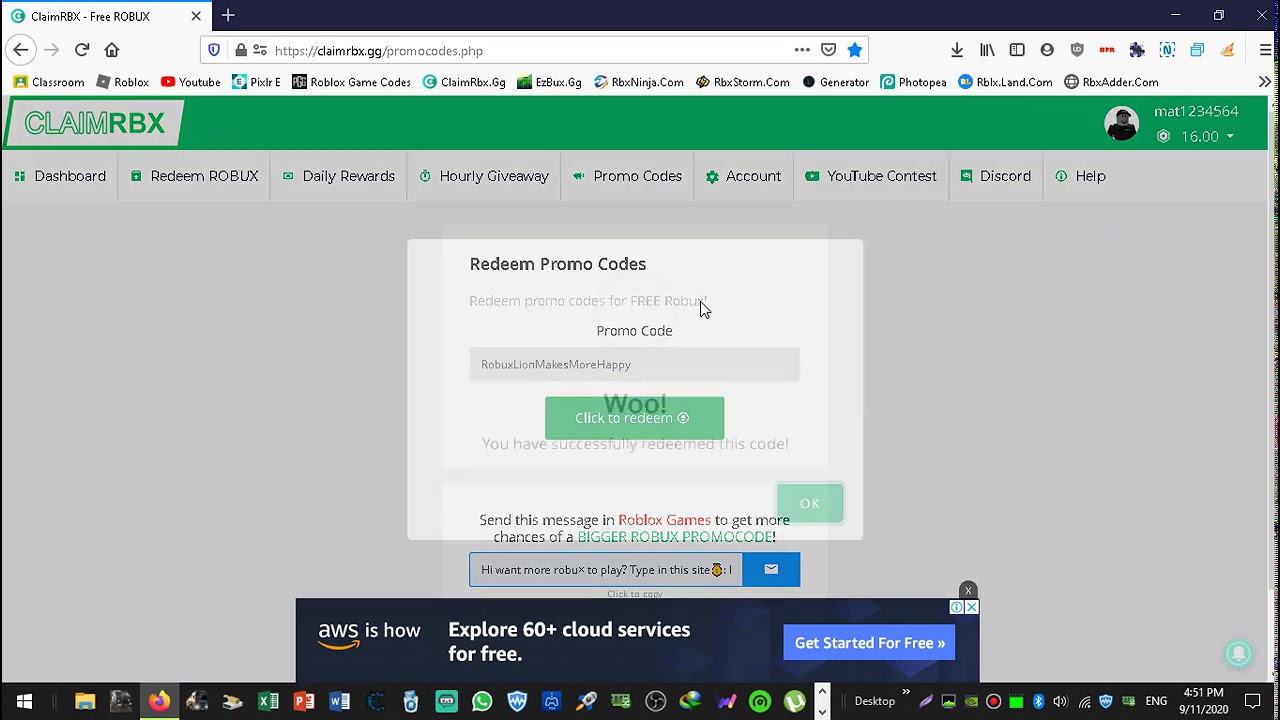
Task: Open the Hourly Giveaway menu item
Action: click(x=484, y=176)
